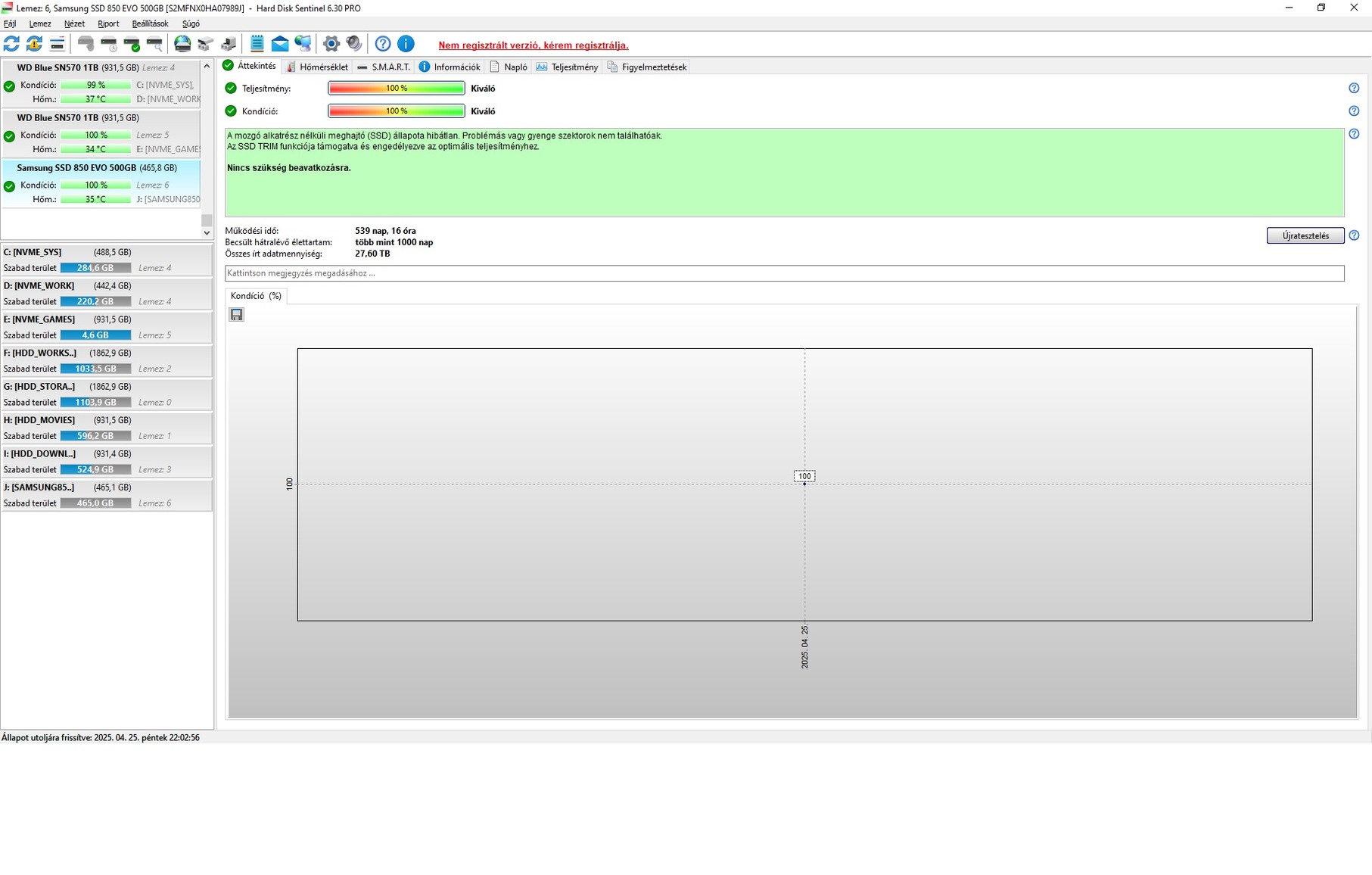Click help icon next to Újratesztelés button
The image size is (1372, 875).
[x=1354, y=235]
